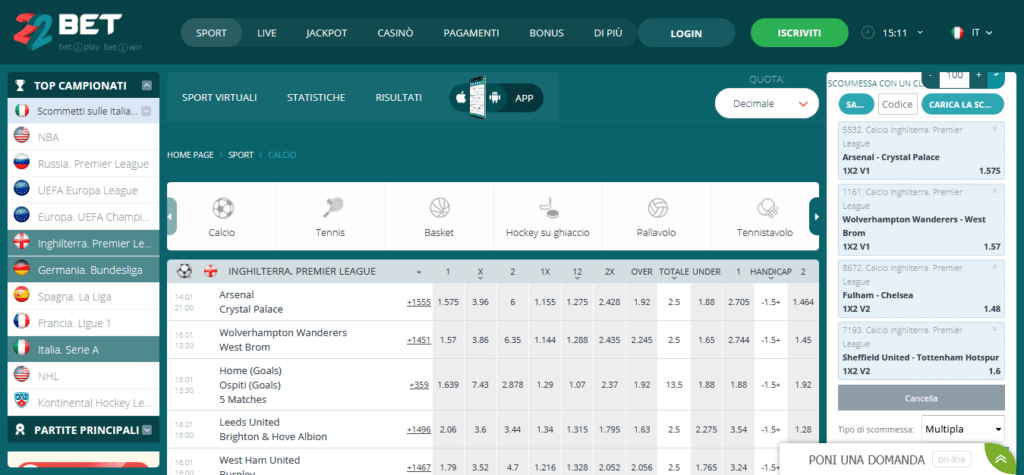Increase stake with plus button

tap(978, 75)
